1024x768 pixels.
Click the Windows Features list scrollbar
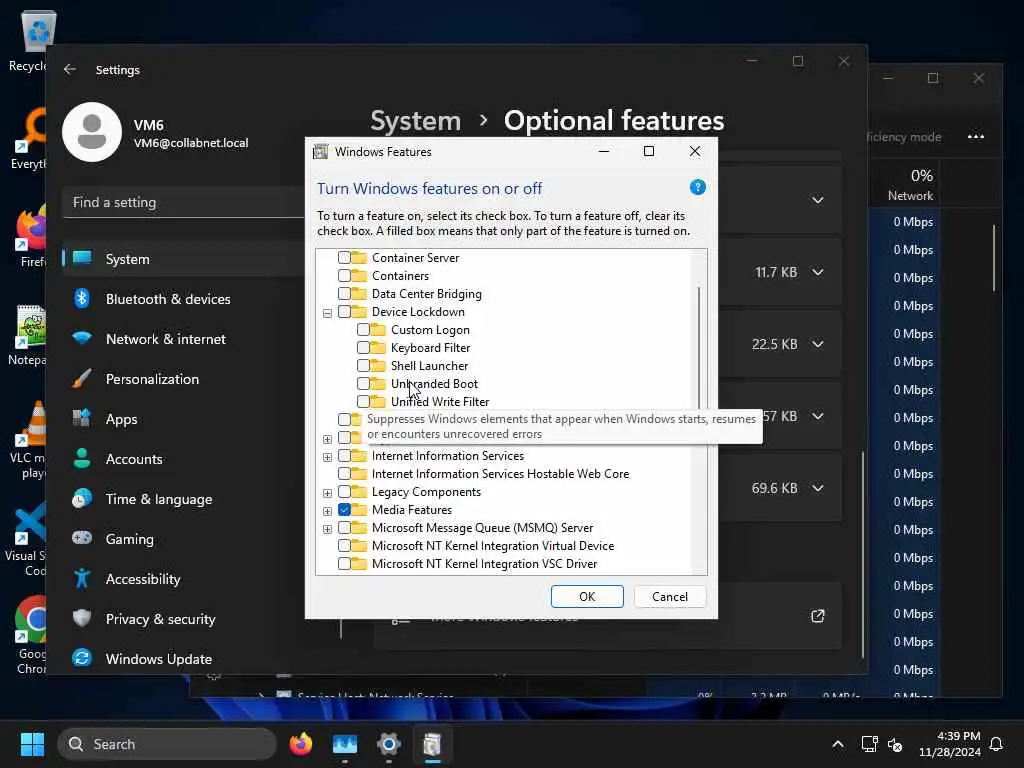(699, 348)
